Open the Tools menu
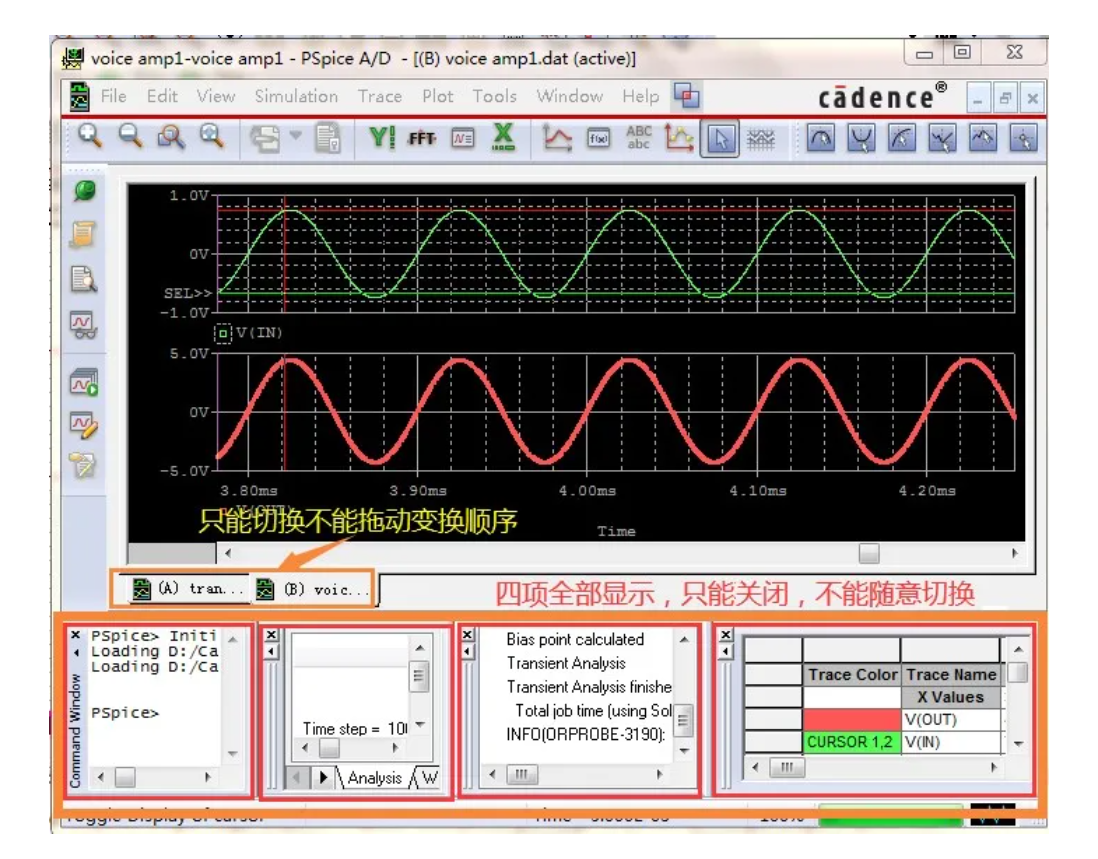The image size is (1098, 859). coord(494,96)
